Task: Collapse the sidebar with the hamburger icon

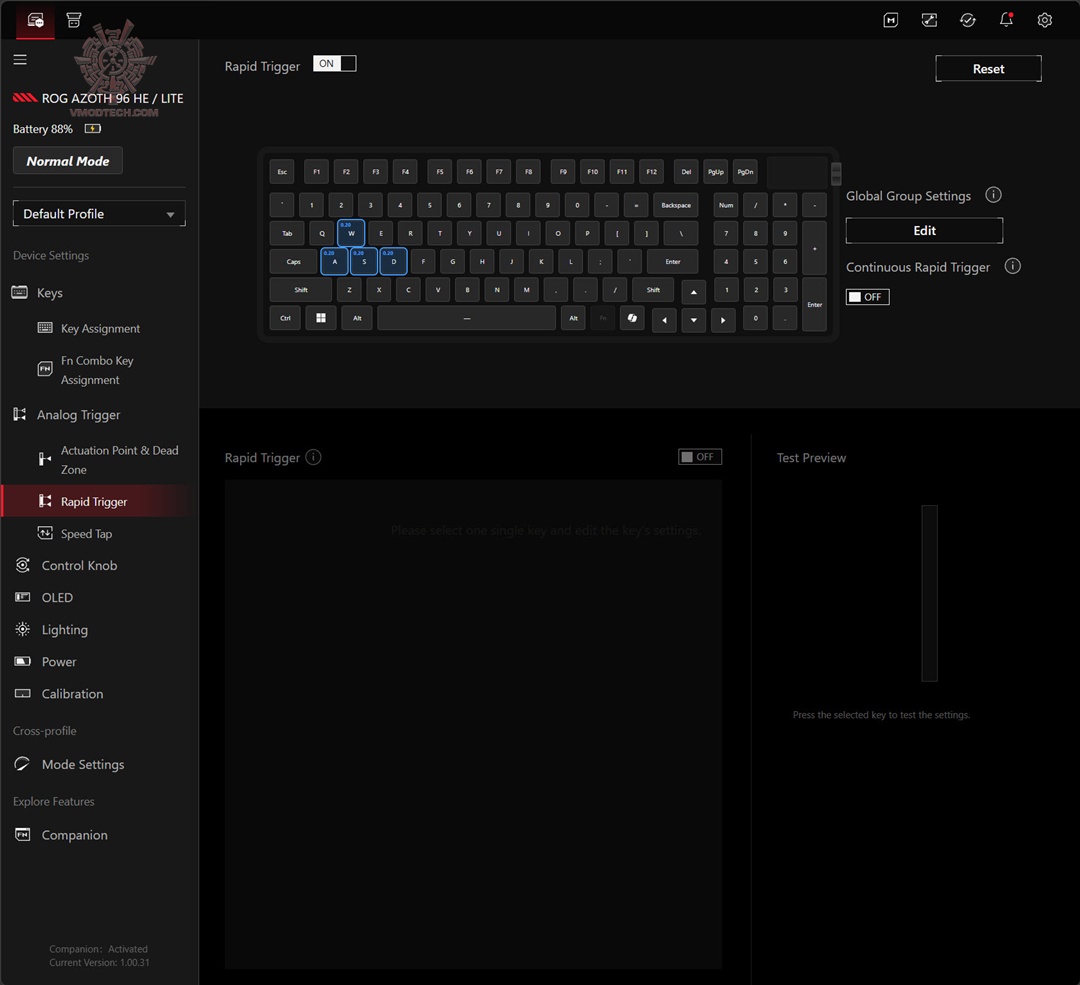Action: [20, 60]
